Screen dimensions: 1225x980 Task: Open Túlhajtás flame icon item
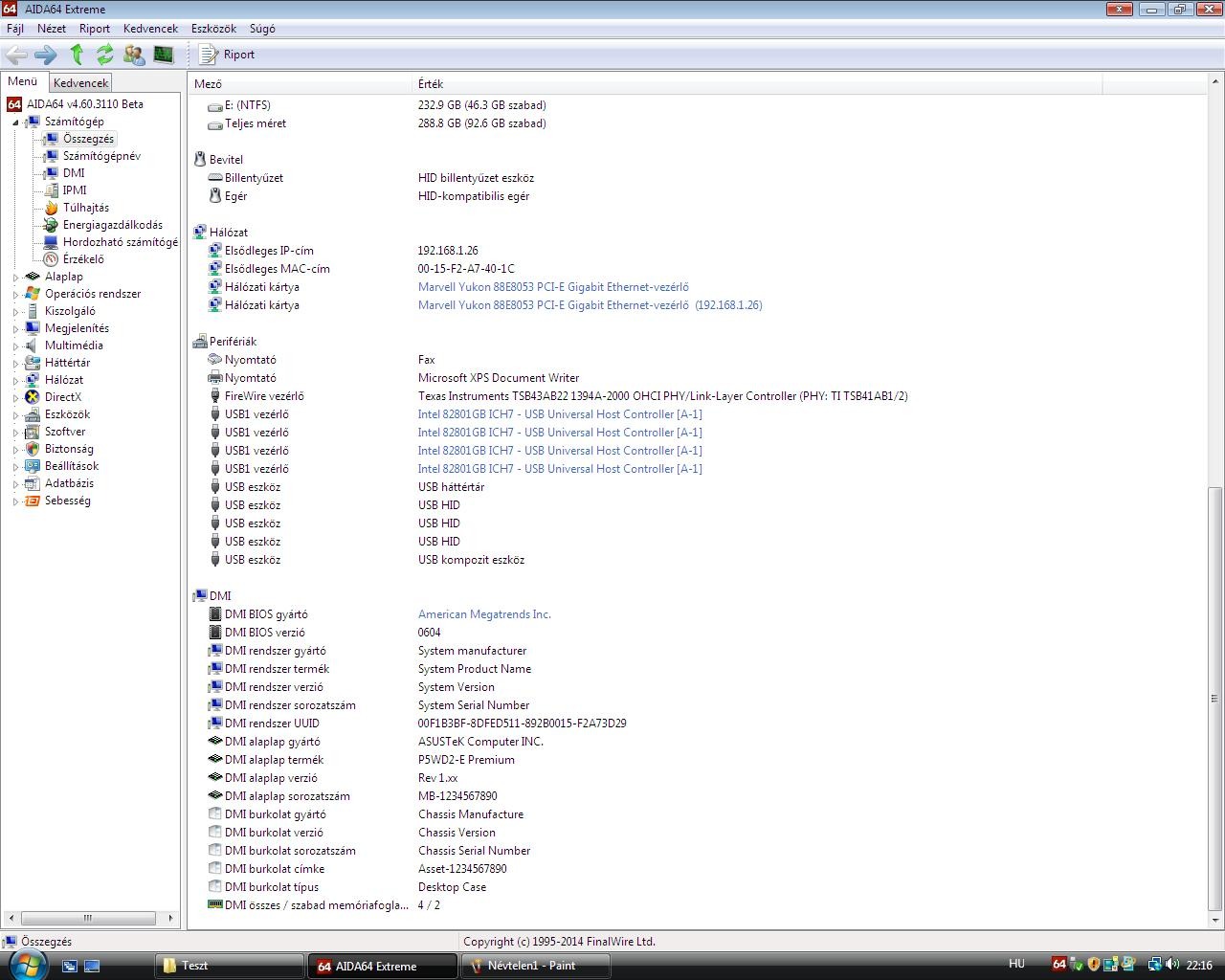pos(51,208)
